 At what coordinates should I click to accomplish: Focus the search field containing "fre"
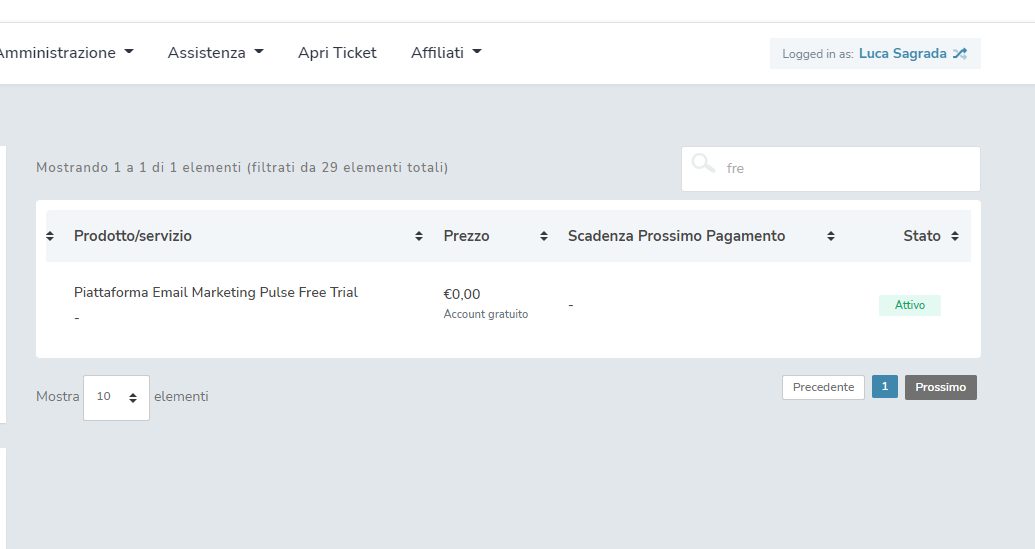830,169
